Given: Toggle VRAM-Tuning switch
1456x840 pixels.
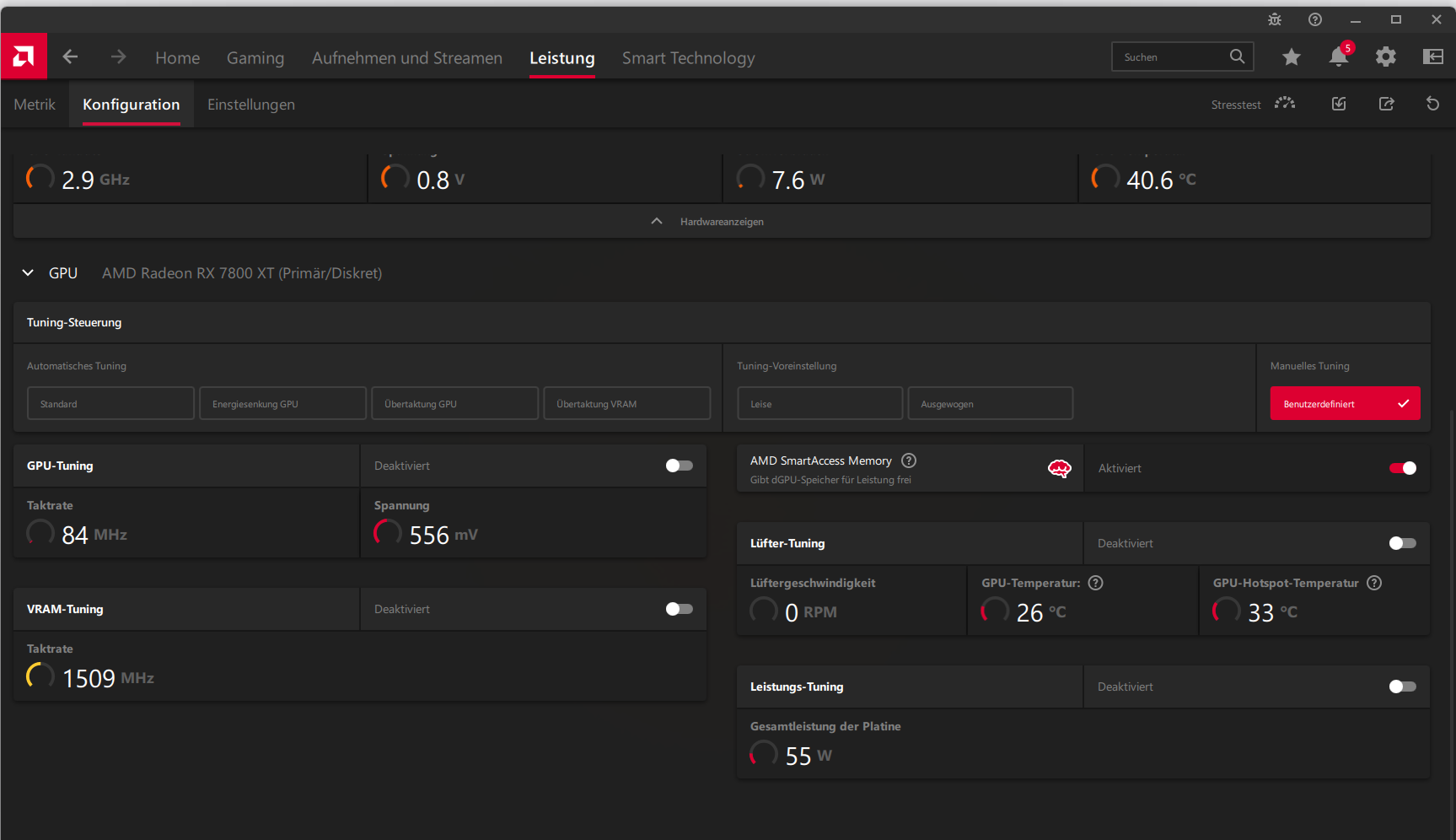Looking at the screenshot, I should point(679,609).
